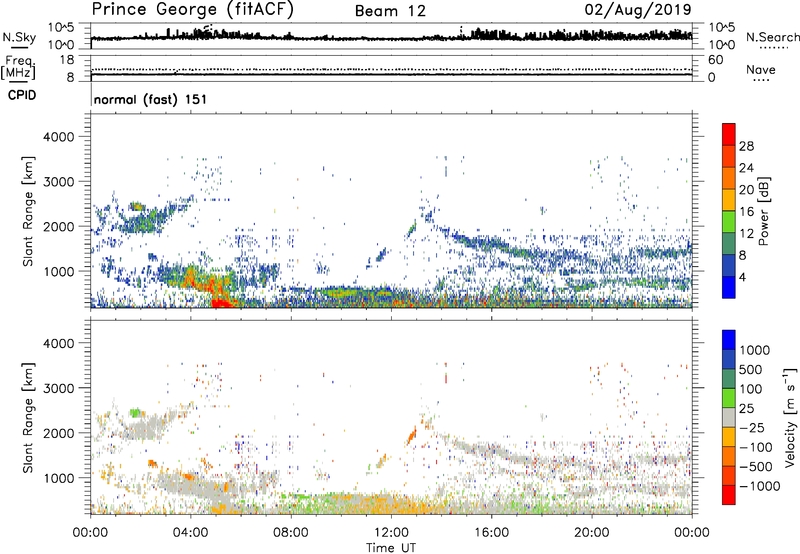Click the 'Velocity [m s-1]' colorbar label
This screenshot has width=800, height=554.
[x=790, y=417]
